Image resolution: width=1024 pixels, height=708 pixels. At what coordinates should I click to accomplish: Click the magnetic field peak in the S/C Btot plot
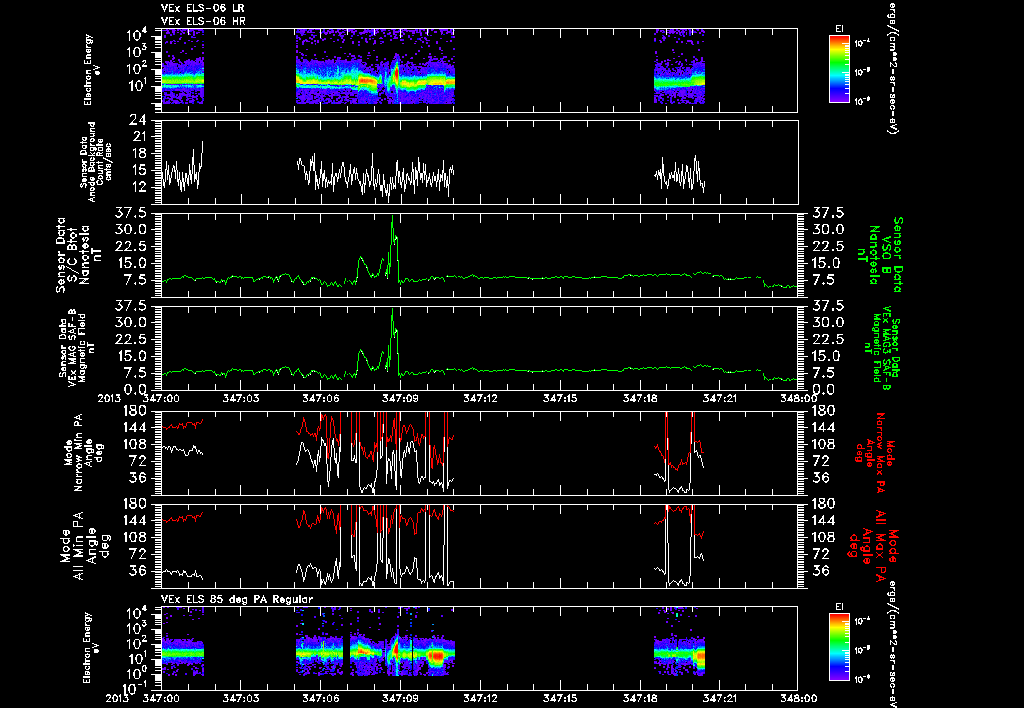(x=392, y=217)
